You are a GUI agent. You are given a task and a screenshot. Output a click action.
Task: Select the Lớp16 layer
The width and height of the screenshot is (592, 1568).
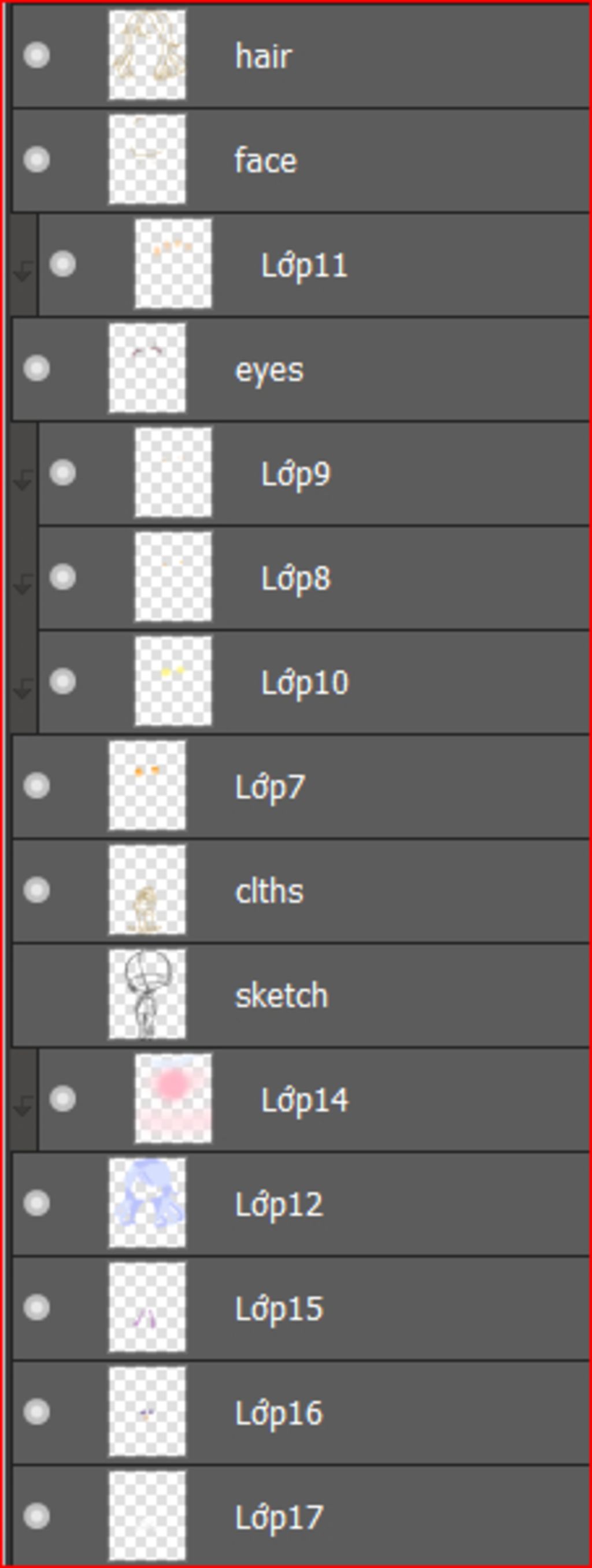(301, 1413)
